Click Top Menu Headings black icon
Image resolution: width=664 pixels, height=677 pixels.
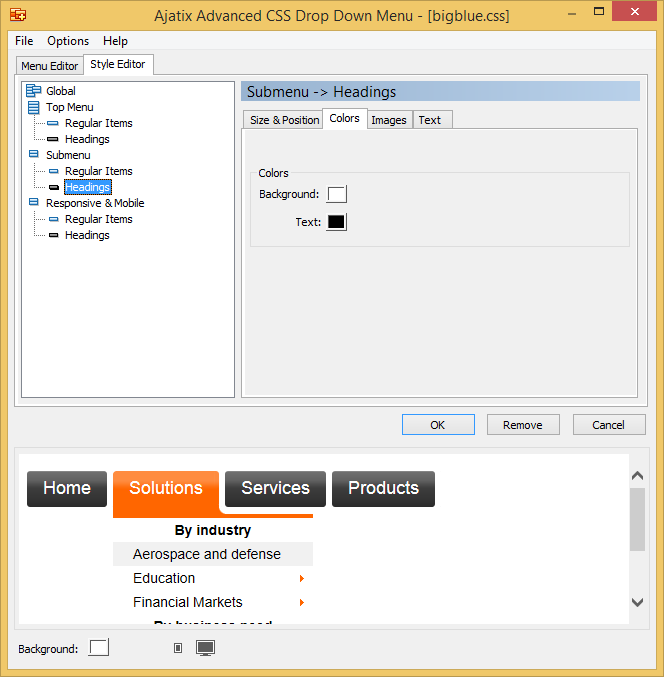pyautogui.click(x=53, y=139)
